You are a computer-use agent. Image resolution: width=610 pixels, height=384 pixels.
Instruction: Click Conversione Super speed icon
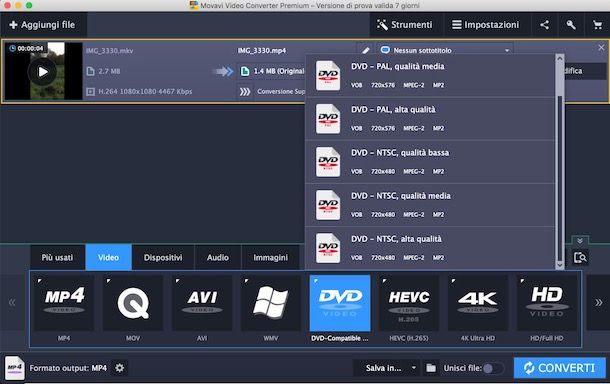[245, 92]
